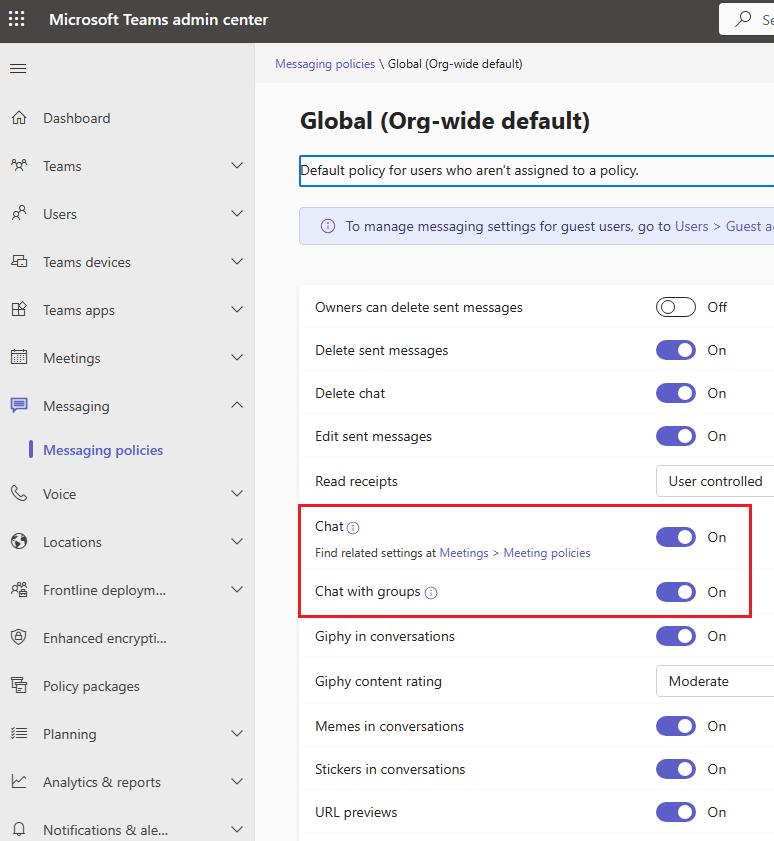Click the Planning list icon
Viewport: 774px width, 841px height.
pos(19,733)
